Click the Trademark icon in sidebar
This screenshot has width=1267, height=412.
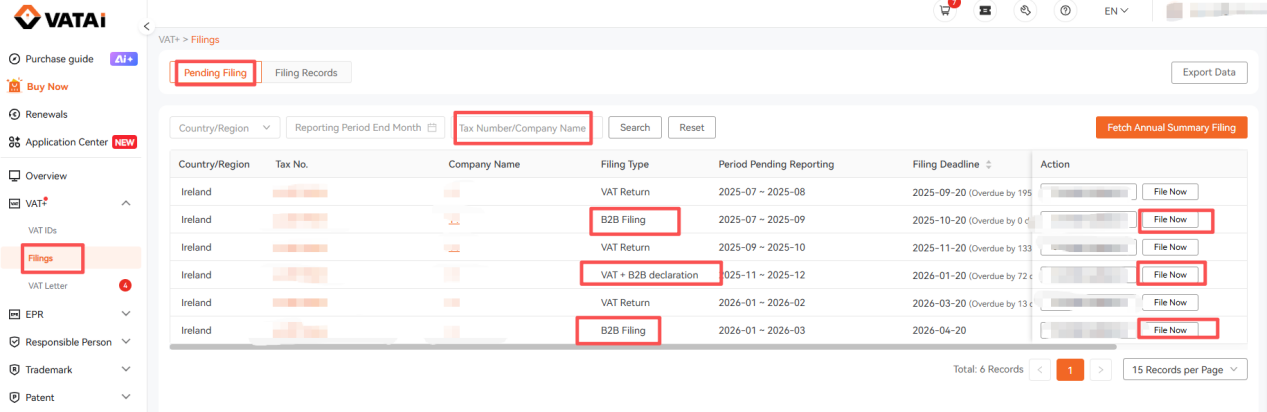click(x=14, y=370)
